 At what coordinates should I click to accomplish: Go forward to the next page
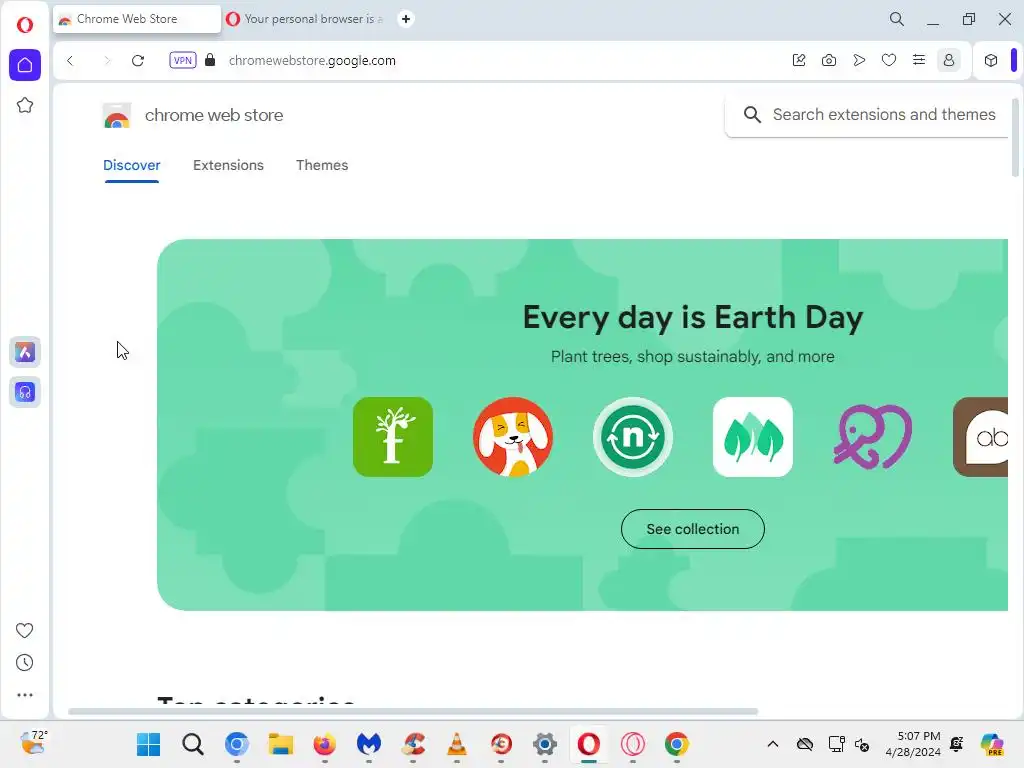coord(106,61)
